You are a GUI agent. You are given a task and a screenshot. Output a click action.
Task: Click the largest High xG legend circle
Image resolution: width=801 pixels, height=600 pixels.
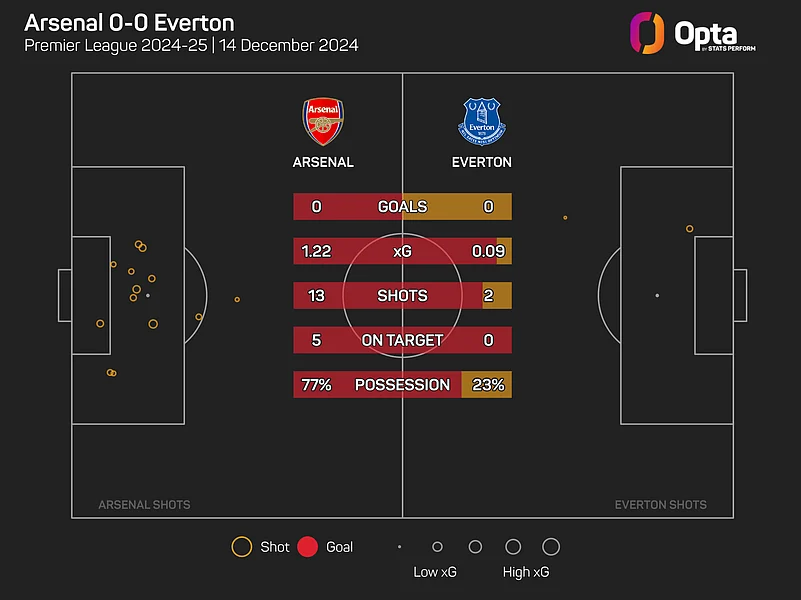coord(550,547)
